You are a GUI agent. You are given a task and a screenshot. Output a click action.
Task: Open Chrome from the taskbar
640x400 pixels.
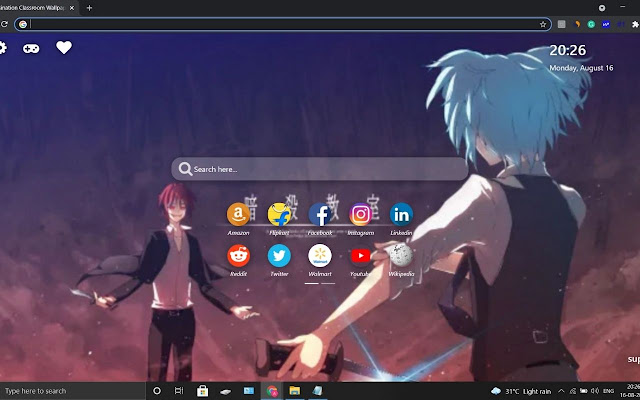[272, 391]
